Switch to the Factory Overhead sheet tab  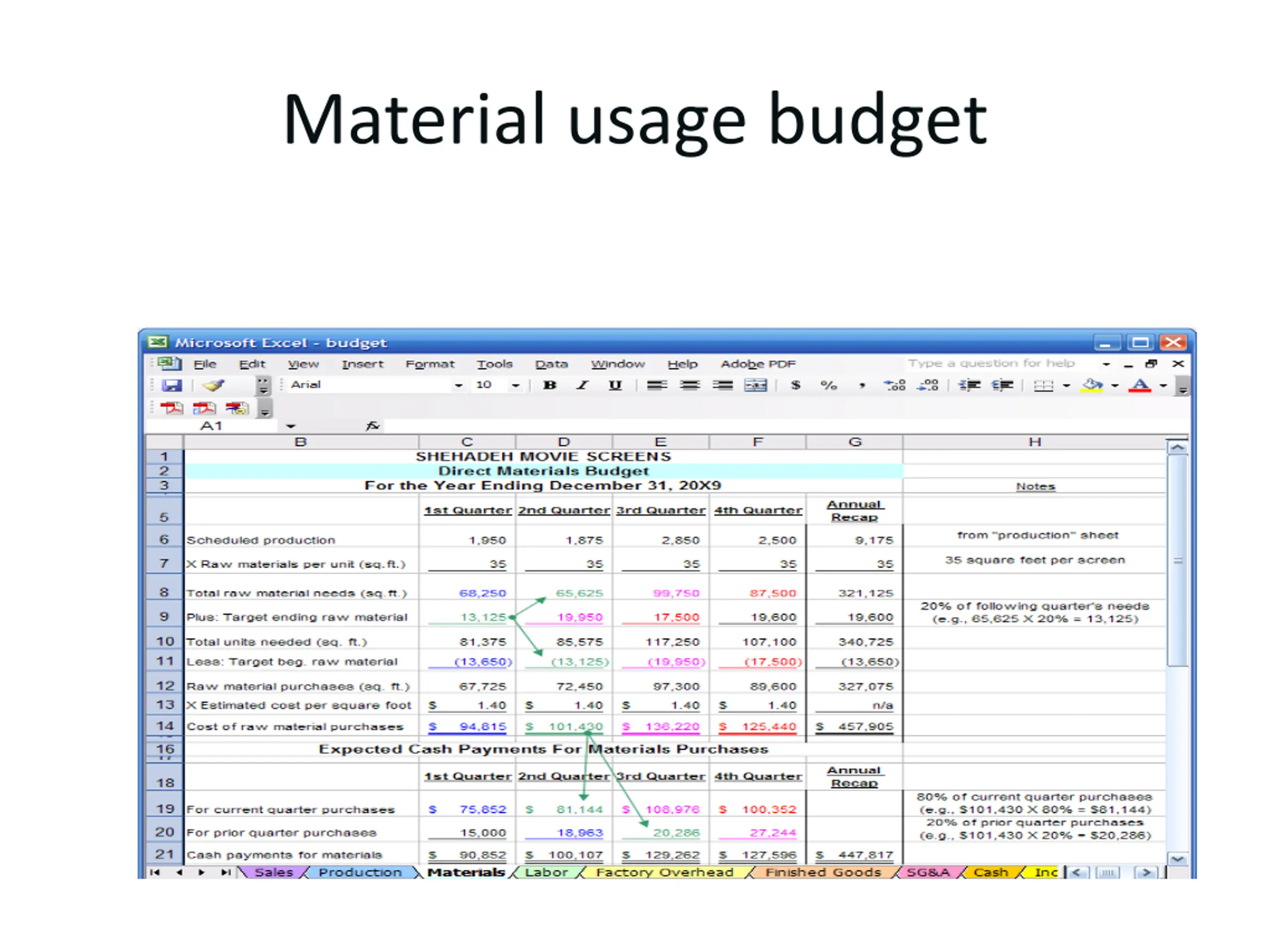(664, 873)
